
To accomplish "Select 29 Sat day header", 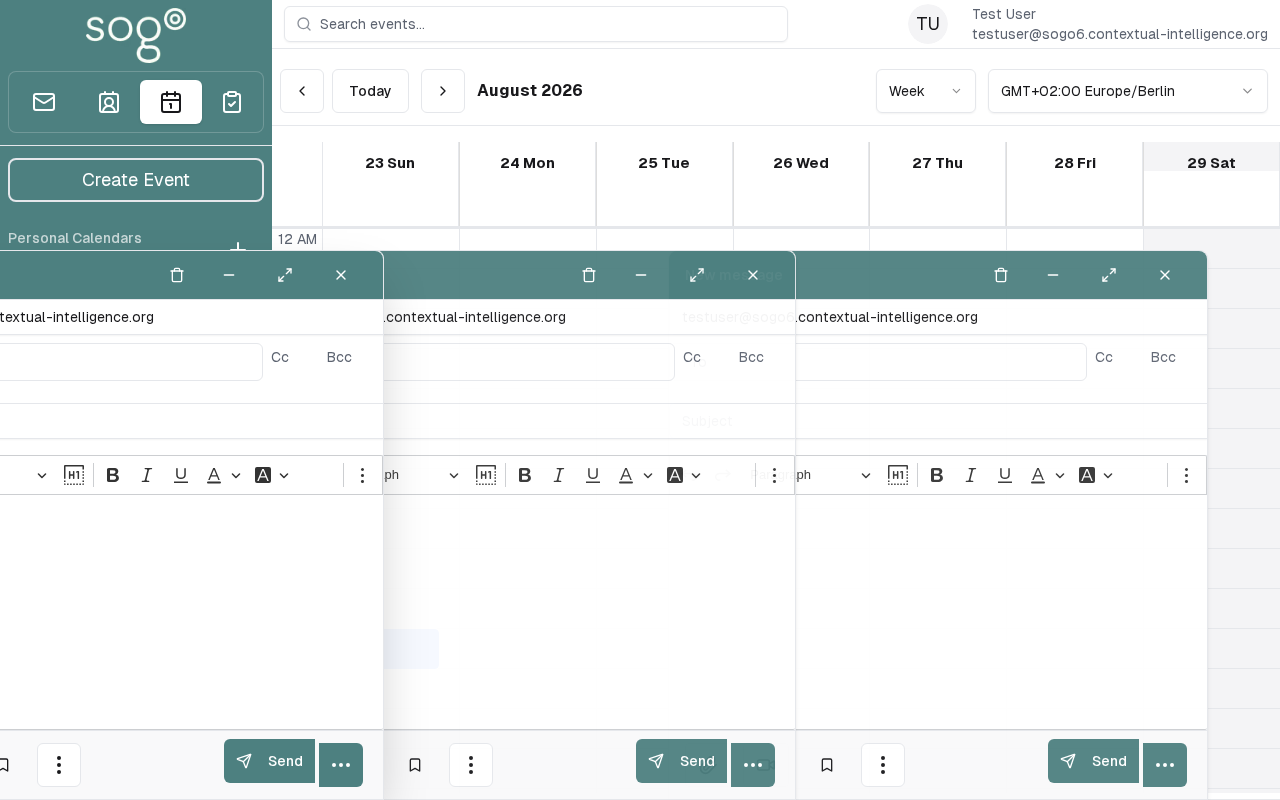I will [x=1211, y=163].
